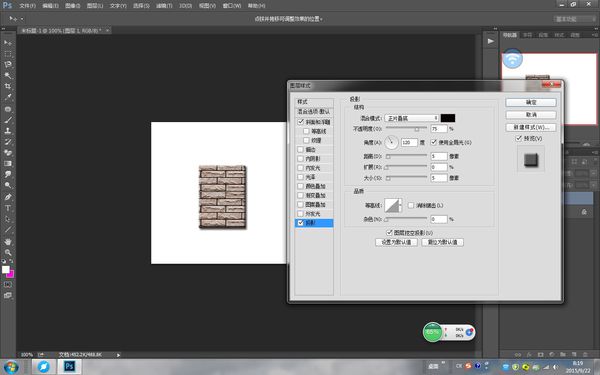This screenshot has width=600, height=375.
Task: Click the angle dial control
Action: 391,142
